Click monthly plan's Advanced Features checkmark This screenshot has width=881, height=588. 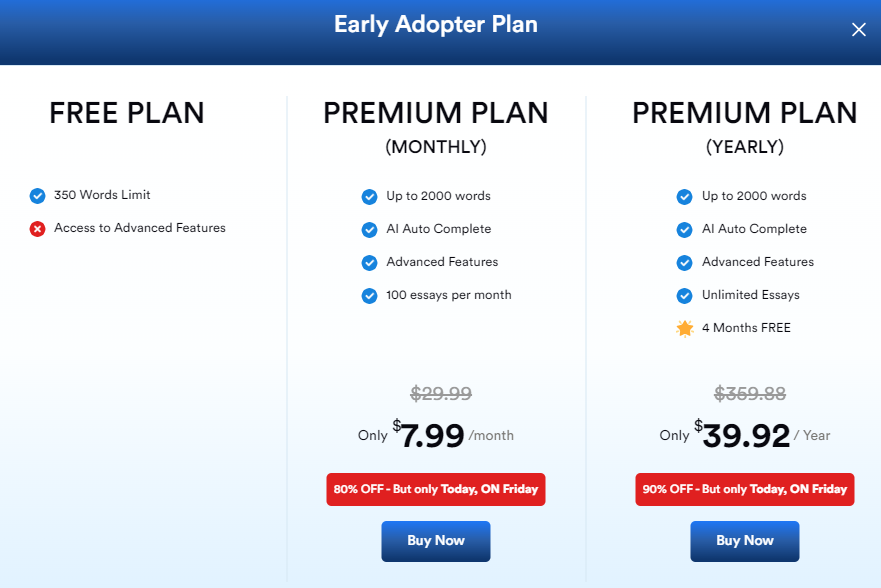point(369,262)
